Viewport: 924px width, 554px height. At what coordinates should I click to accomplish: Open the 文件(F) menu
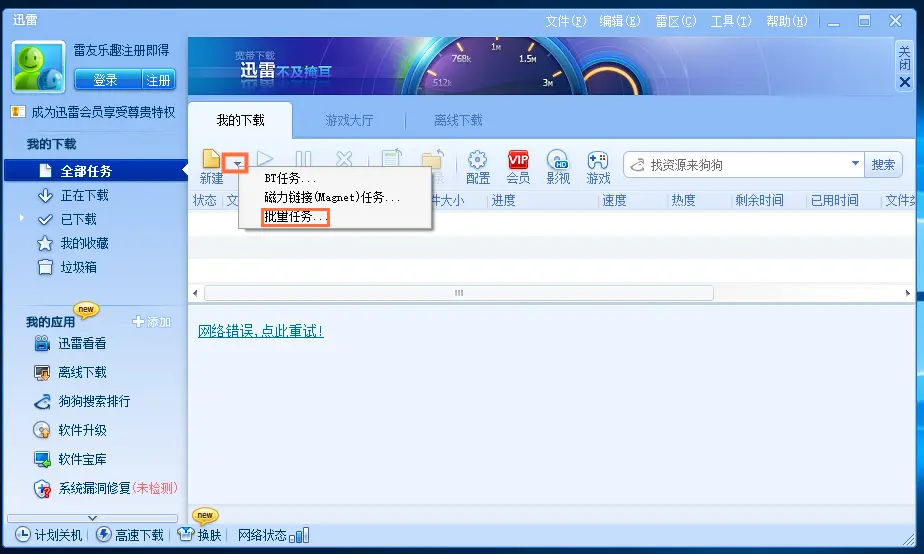click(566, 21)
